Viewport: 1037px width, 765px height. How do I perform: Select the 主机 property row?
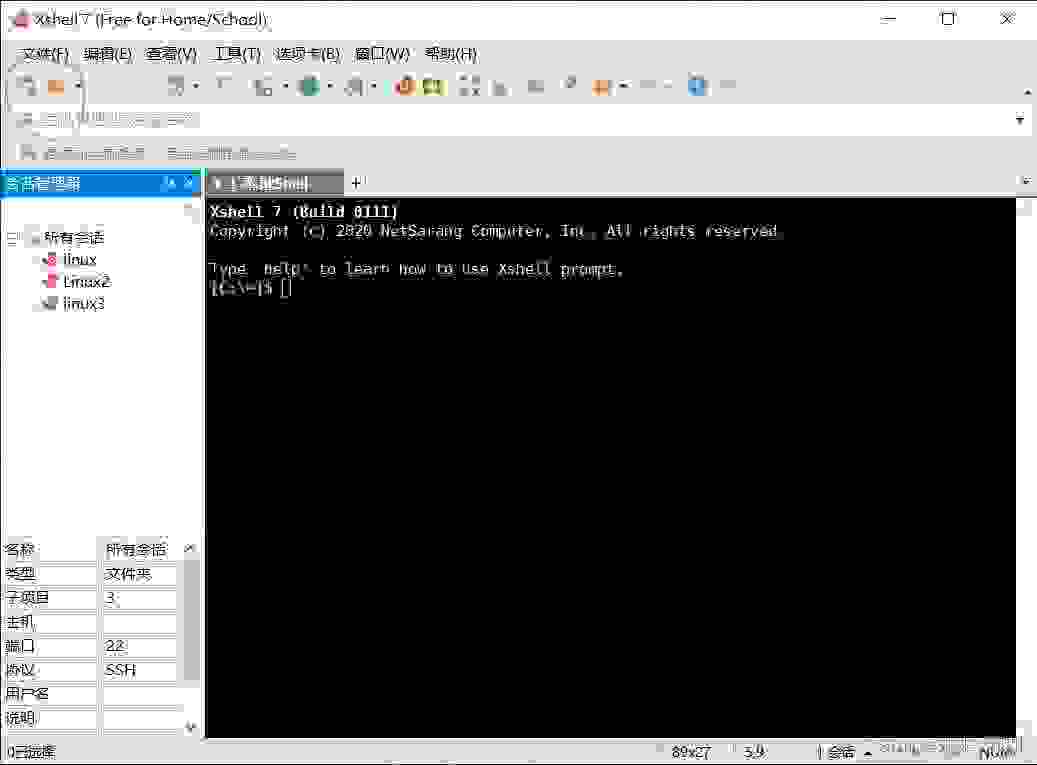pos(92,622)
